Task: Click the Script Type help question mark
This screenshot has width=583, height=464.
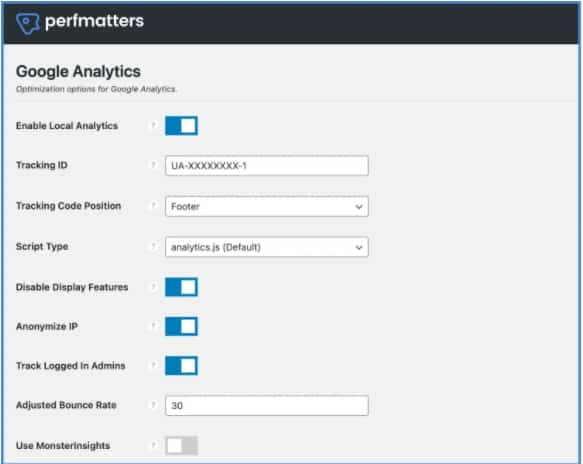Action: tap(152, 246)
